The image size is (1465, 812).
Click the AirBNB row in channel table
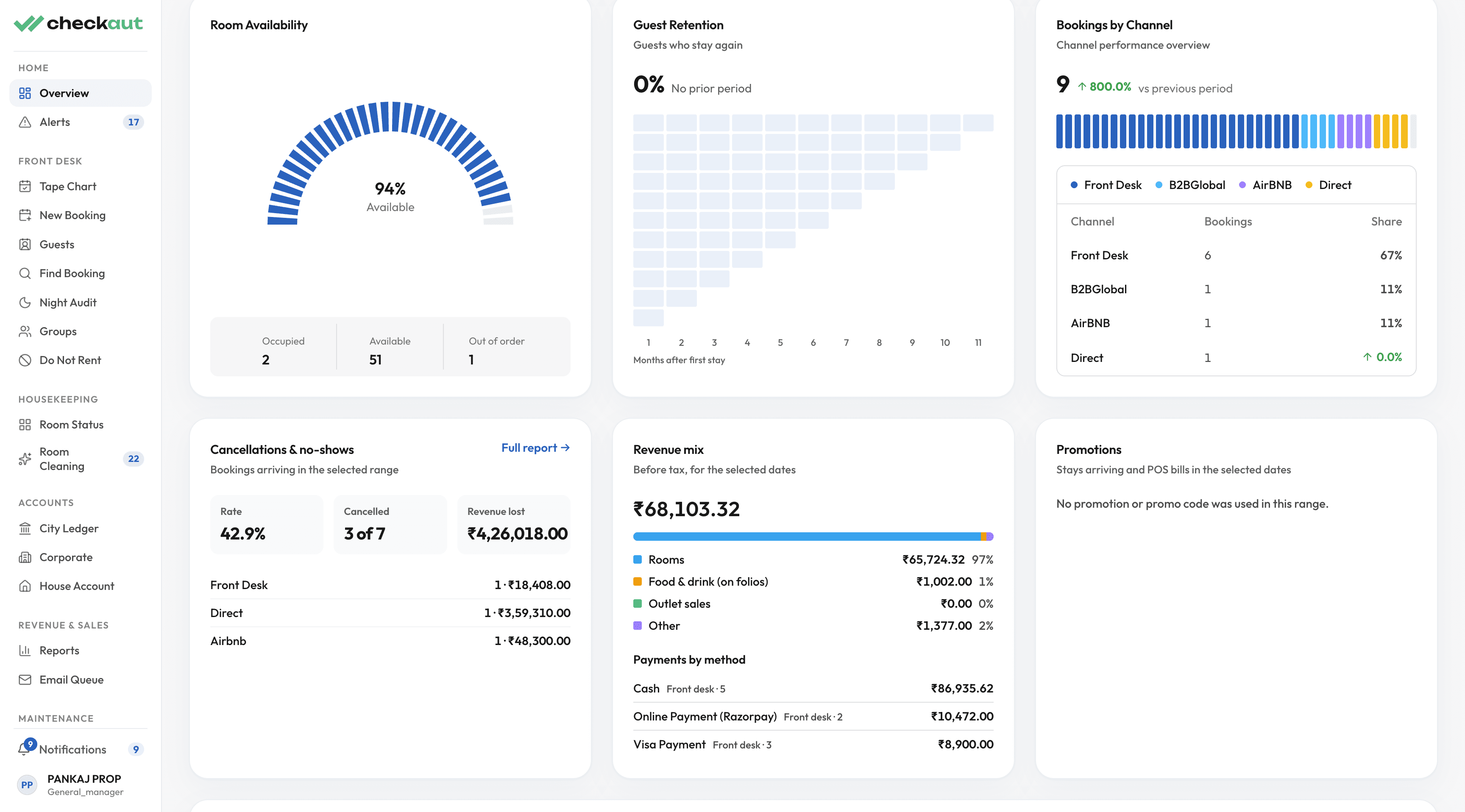click(x=1236, y=323)
